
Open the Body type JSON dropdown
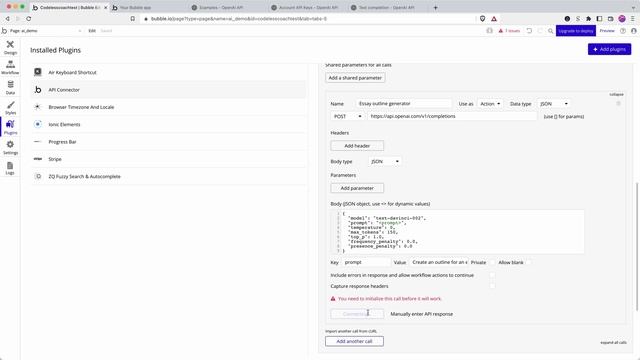(385, 162)
